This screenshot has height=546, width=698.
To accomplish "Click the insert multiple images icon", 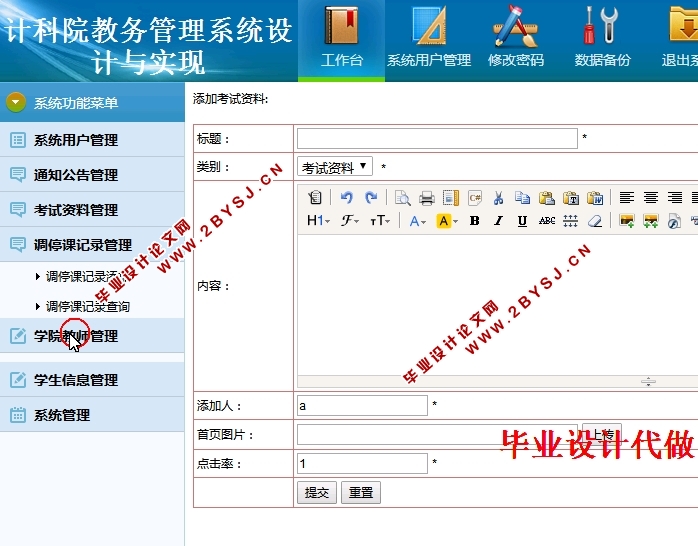I will (x=650, y=221).
